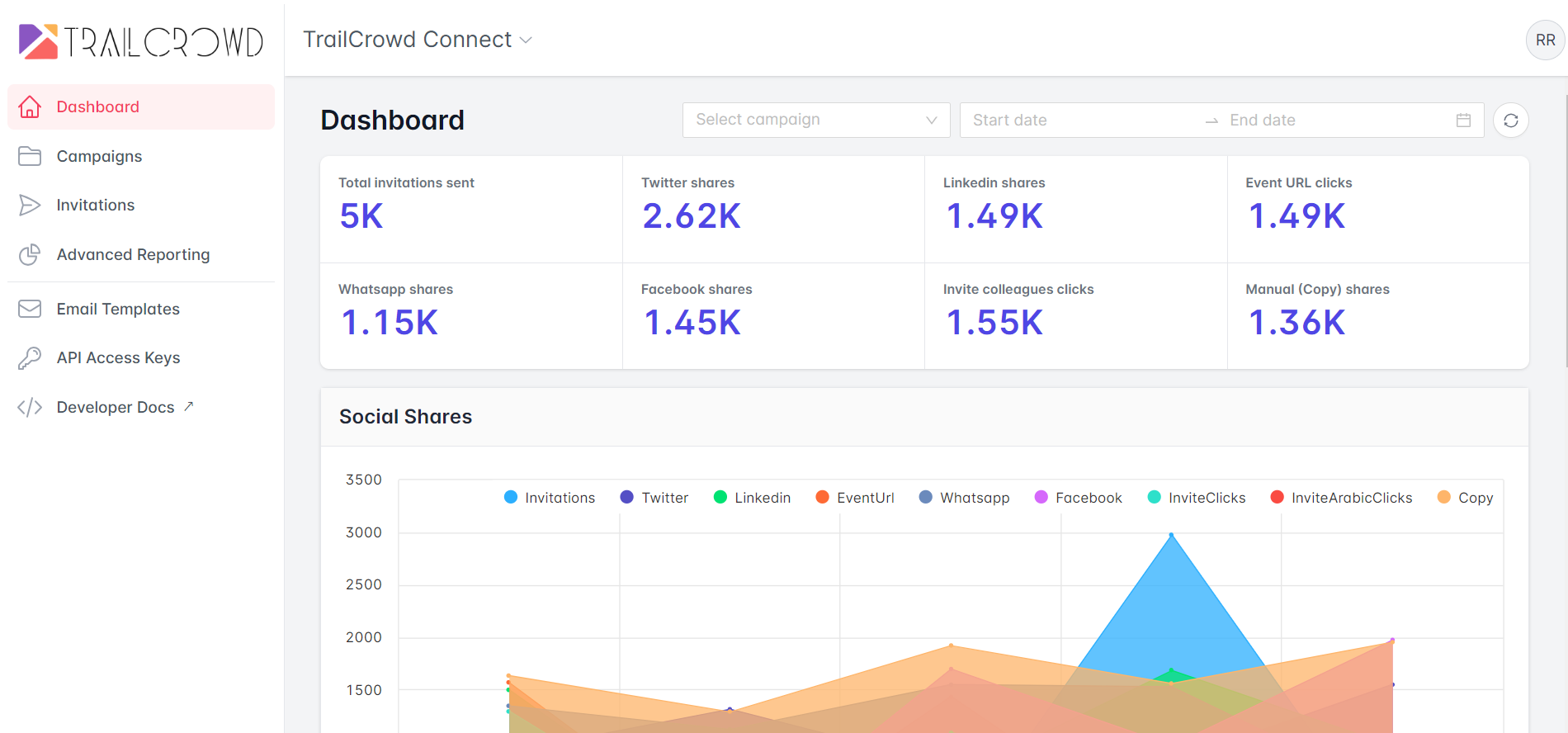
Task: Click the Social Shares heading
Action: tap(405, 417)
